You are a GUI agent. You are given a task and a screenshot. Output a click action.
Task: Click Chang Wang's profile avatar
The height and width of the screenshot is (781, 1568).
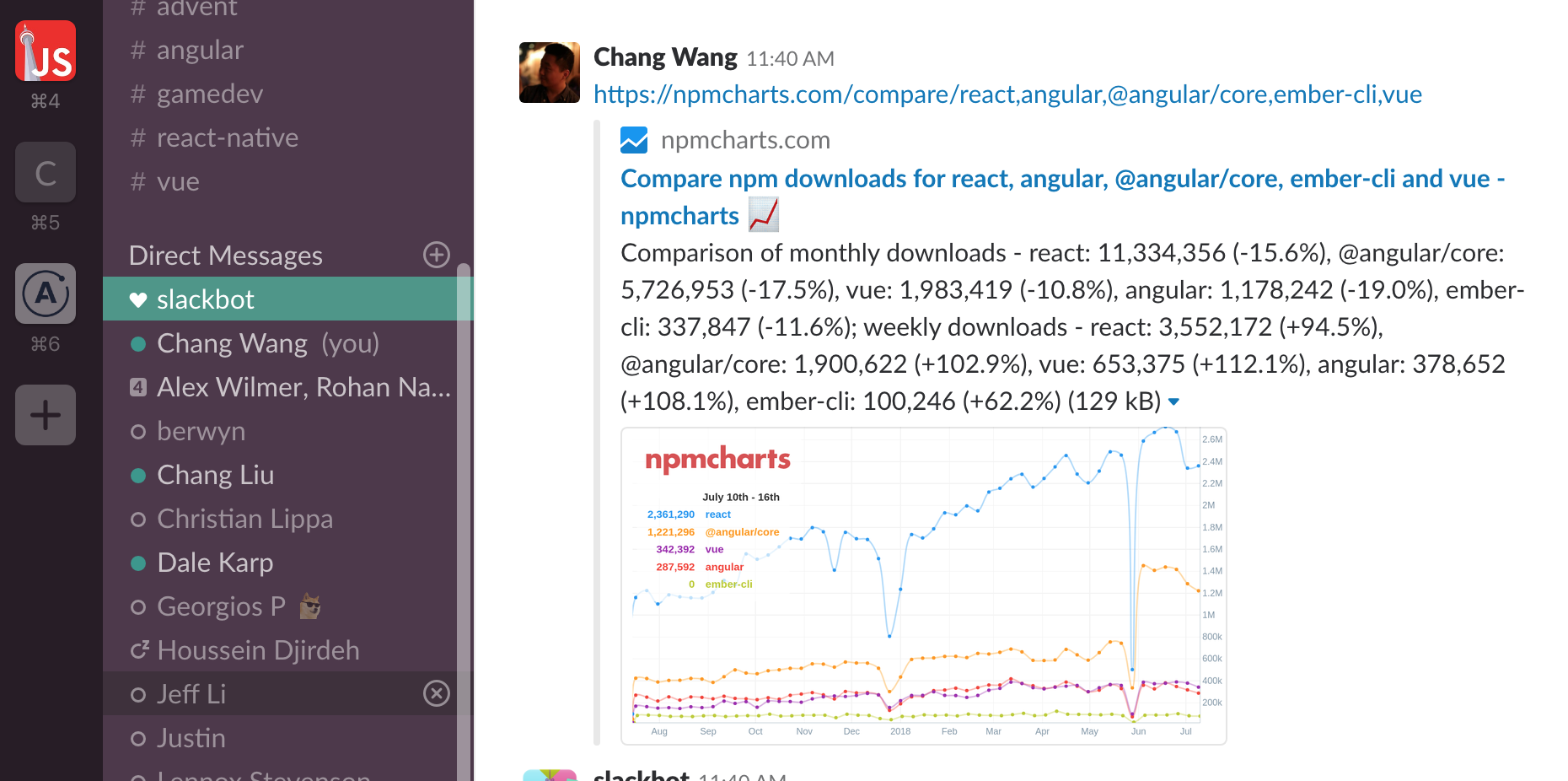pyautogui.click(x=550, y=73)
